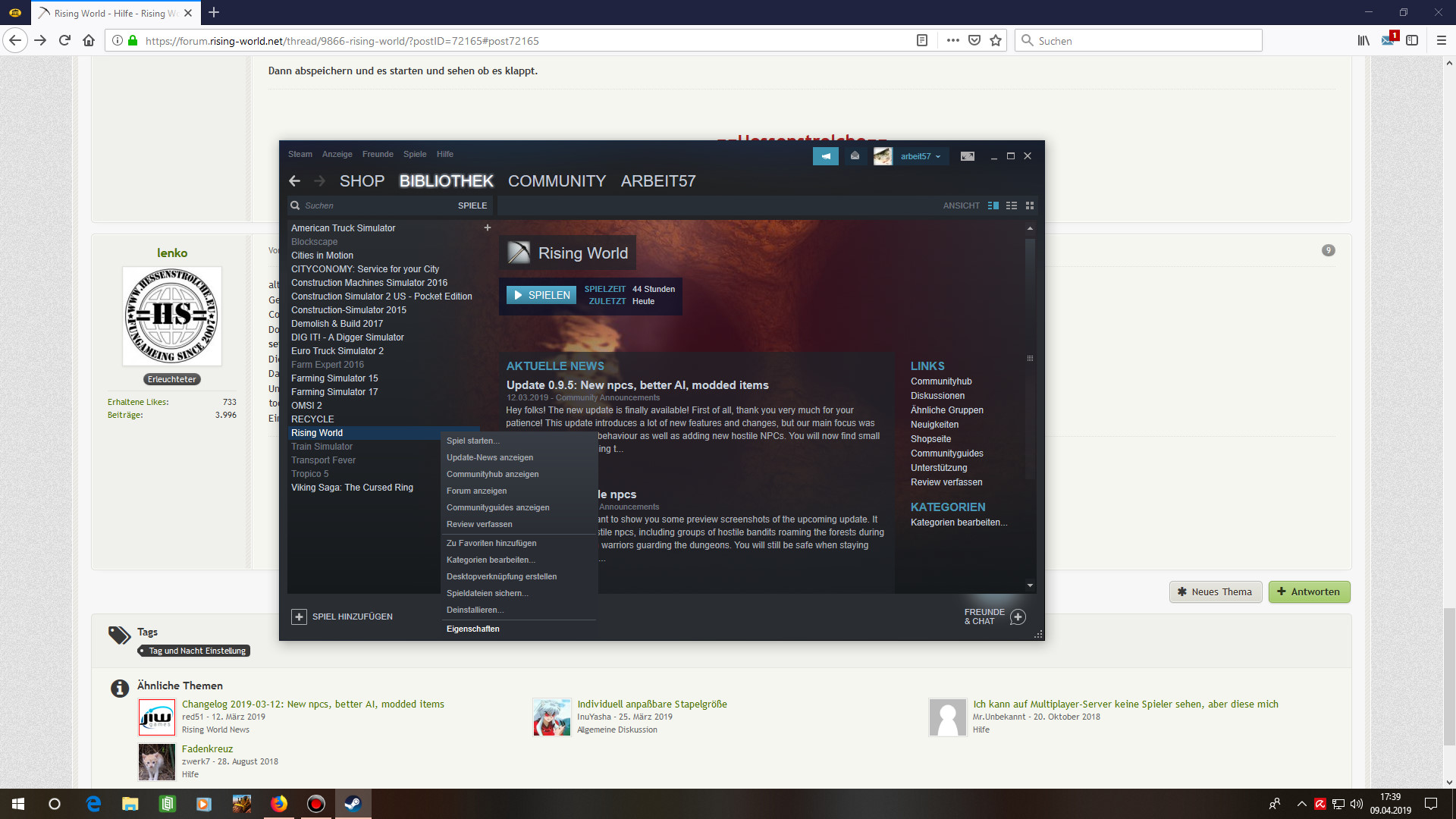Select Eigenschaften in the context menu
1456x819 pixels.
[x=472, y=629]
